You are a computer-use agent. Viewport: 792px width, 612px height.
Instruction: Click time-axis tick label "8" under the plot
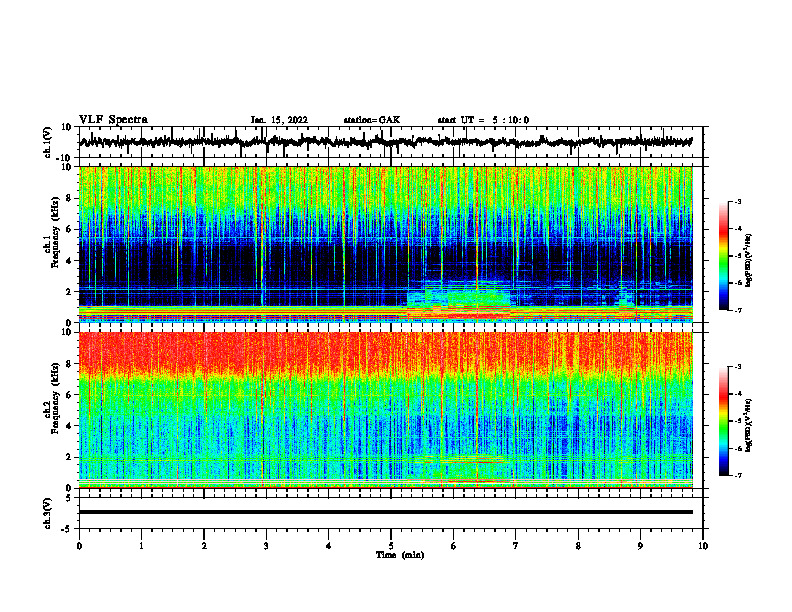578,546
